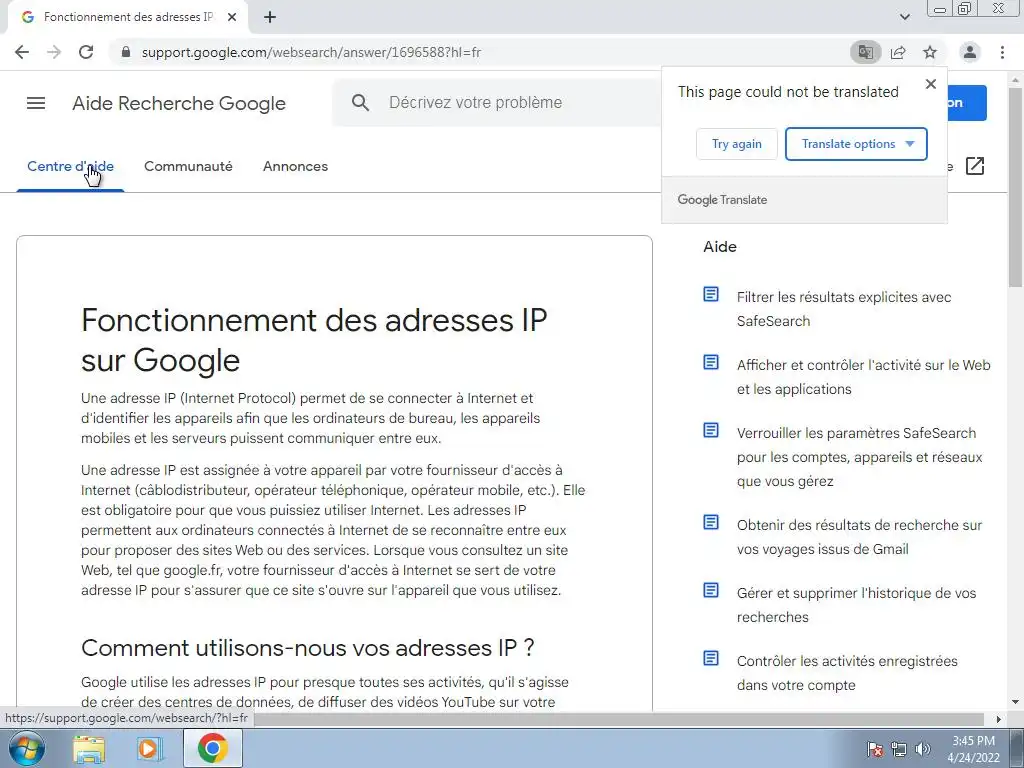Open Gérer et supprimer l'historique de vos recherches
Image resolution: width=1024 pixels, height=768 pixels.
pyautogui.click(x=856, y=605)
